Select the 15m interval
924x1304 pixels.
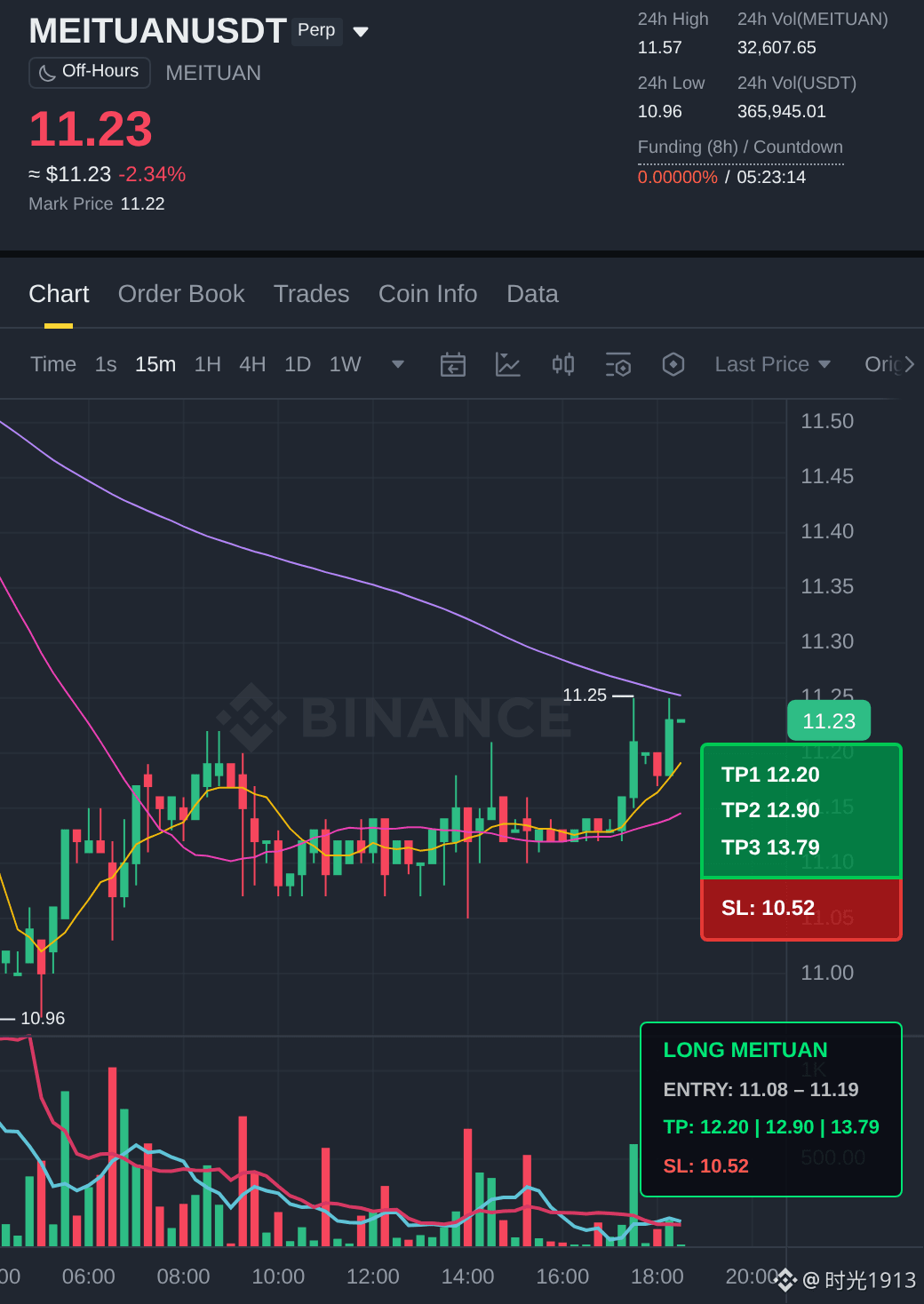[155, 364]
